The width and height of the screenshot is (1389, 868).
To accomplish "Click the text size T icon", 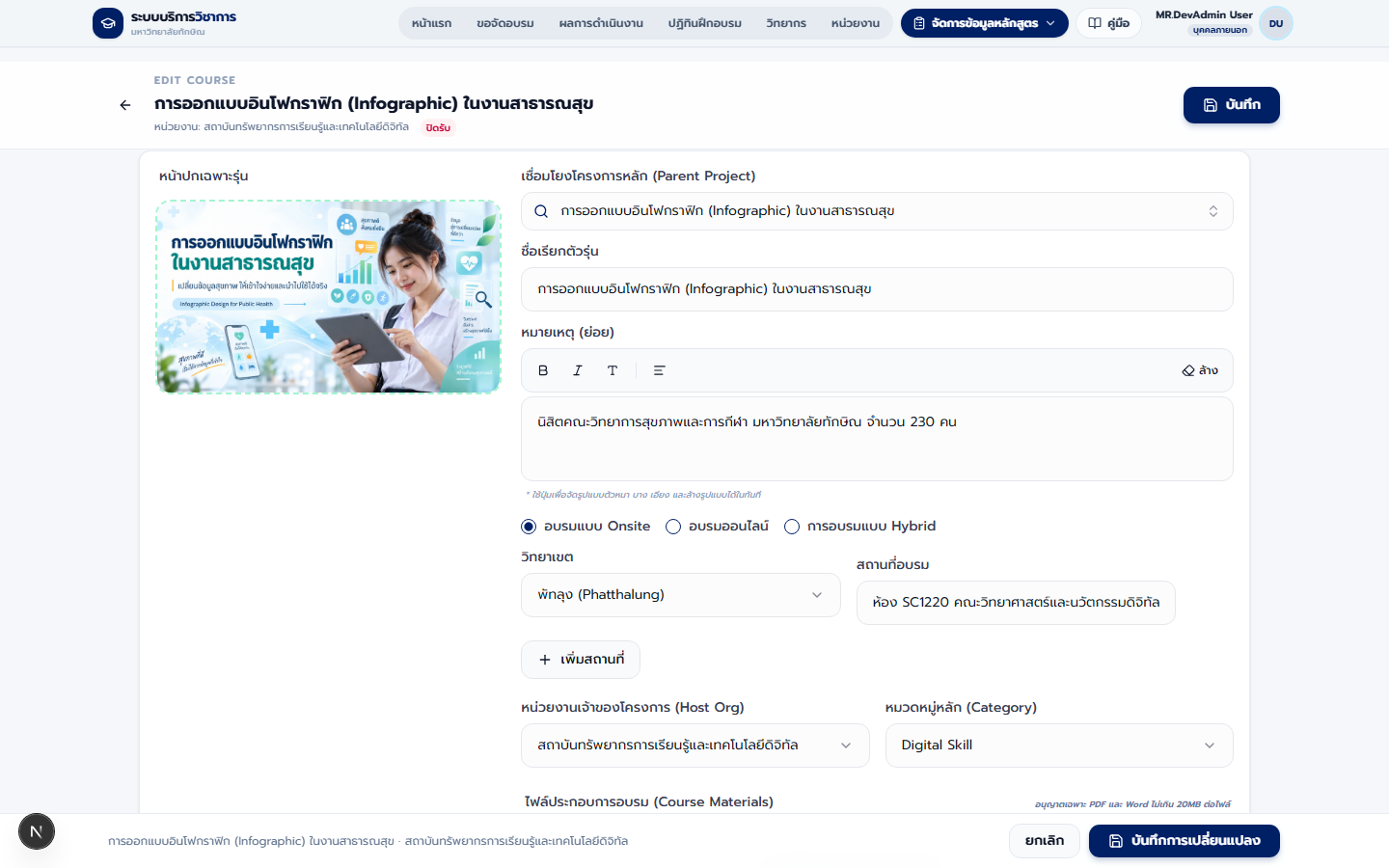I will coord(613,370).
